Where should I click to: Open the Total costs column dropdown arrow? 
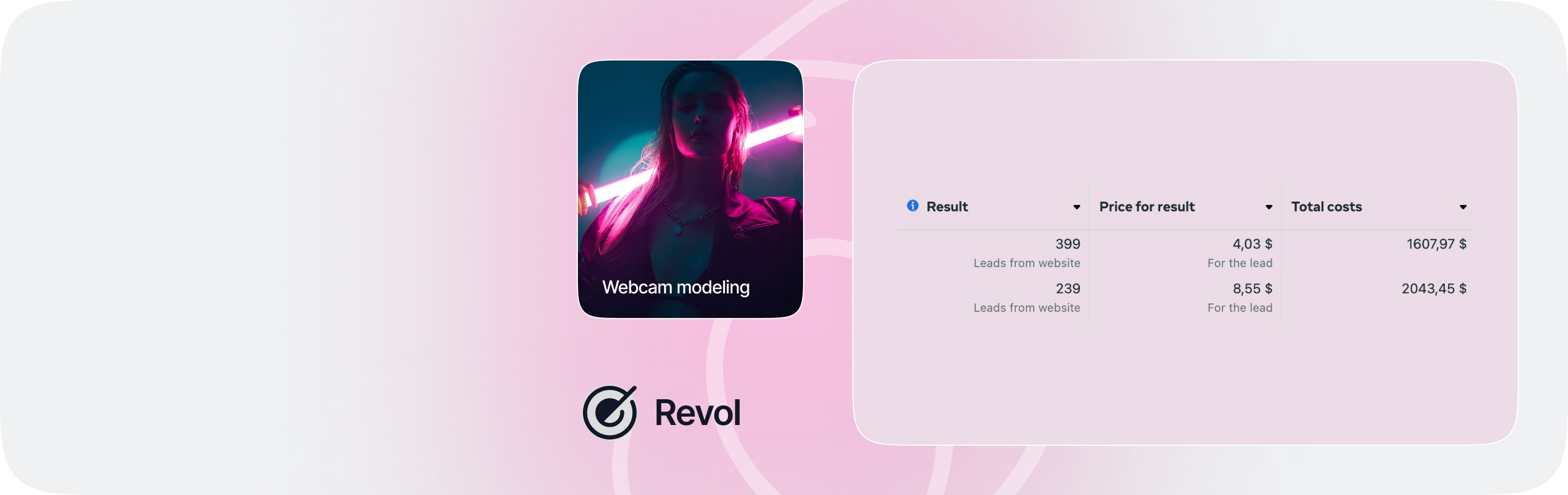point(1463,208)
